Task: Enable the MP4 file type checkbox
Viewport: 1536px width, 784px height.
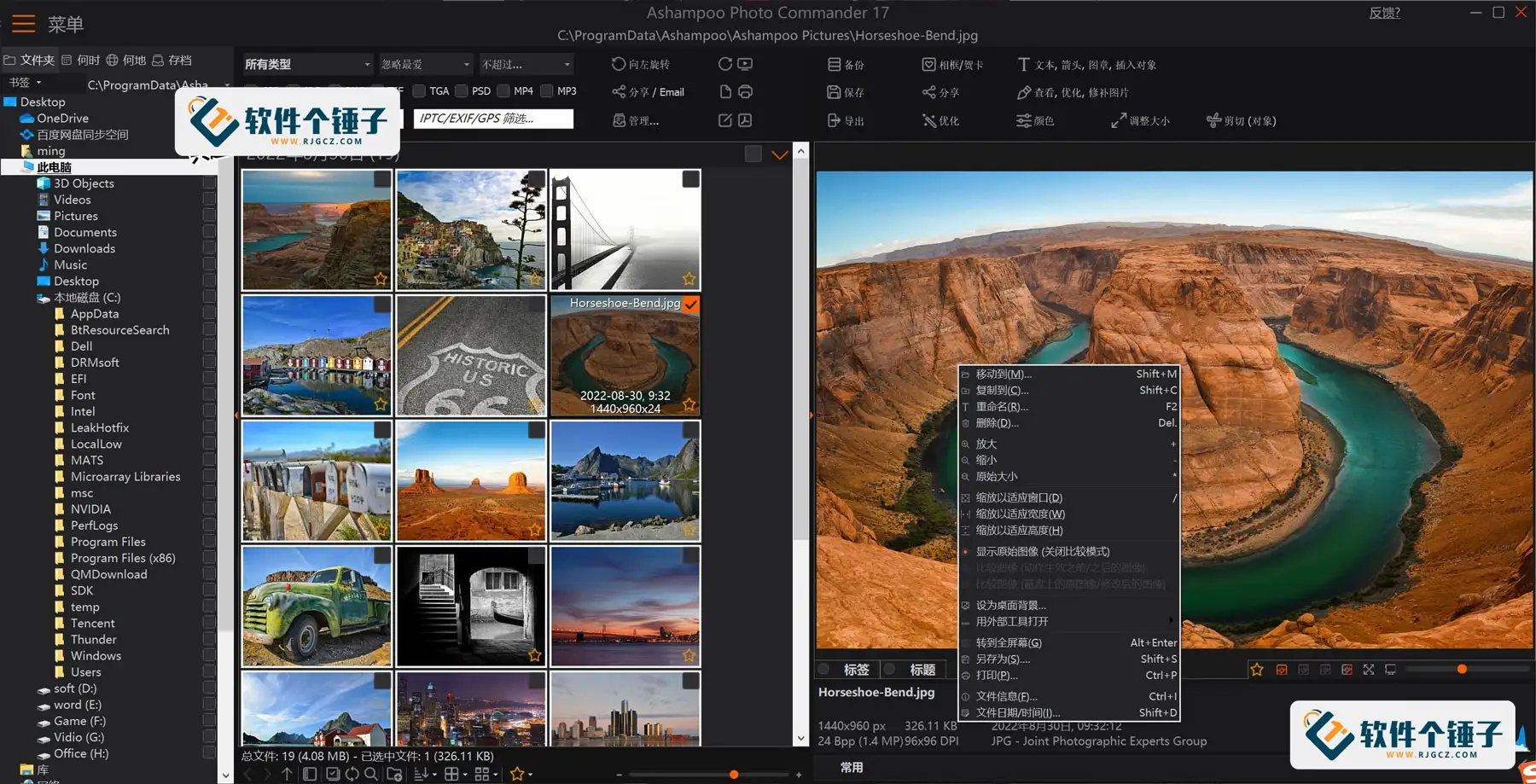Action: (503, 90)
